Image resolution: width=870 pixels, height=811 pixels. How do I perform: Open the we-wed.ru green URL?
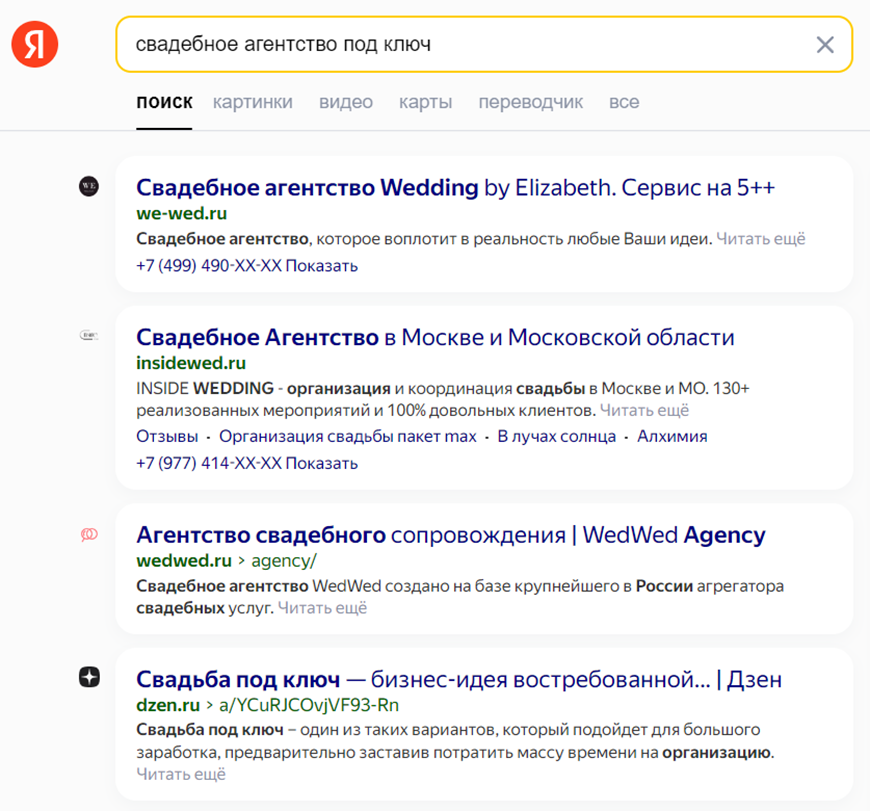[181, 214]
